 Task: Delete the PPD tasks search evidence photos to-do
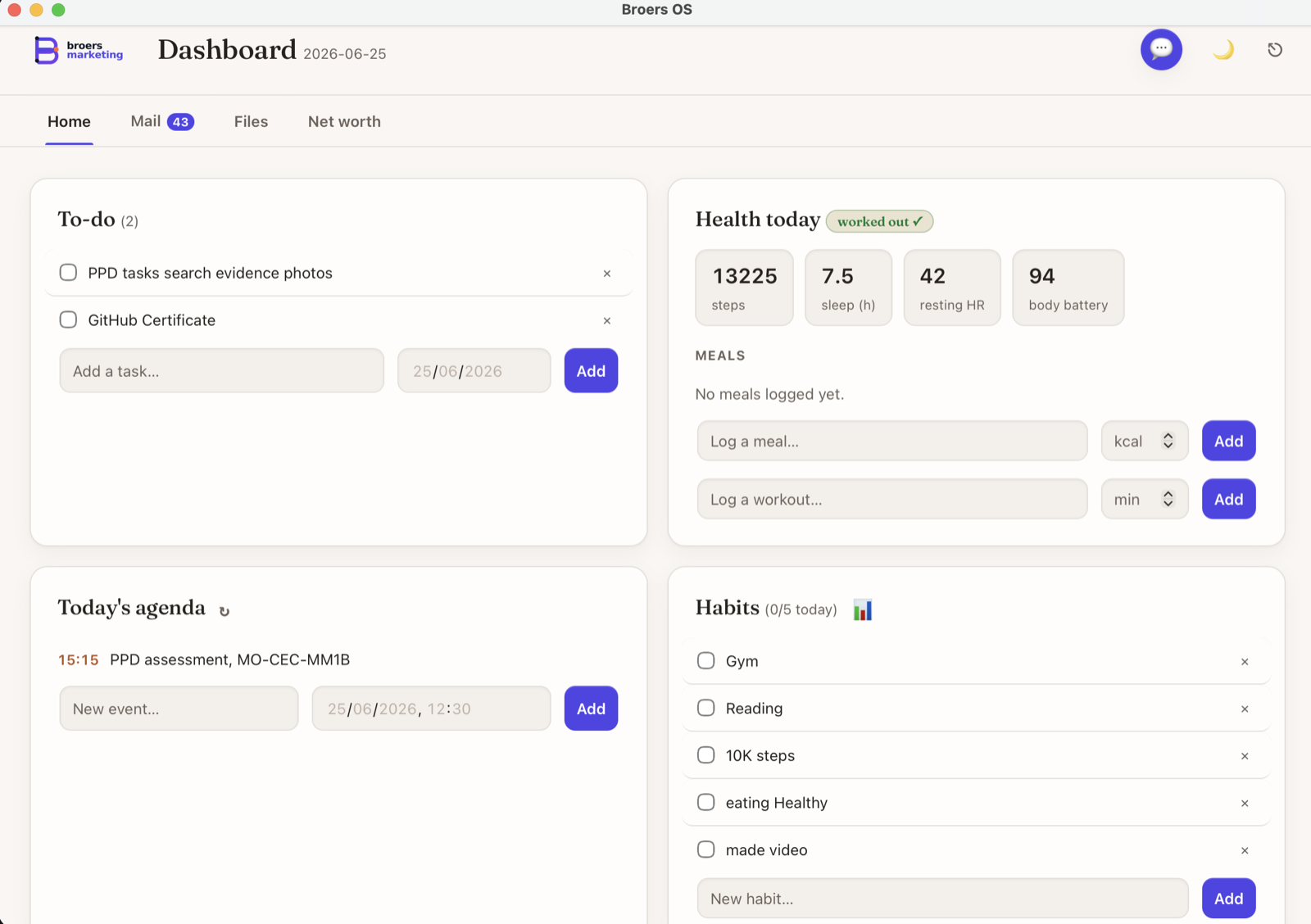point(607,274)
